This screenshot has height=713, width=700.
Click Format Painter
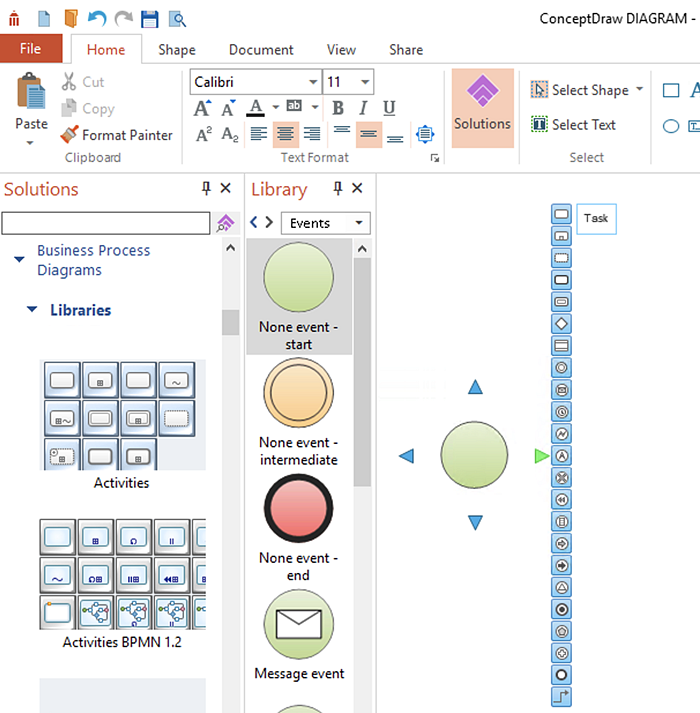pos(116,135)
